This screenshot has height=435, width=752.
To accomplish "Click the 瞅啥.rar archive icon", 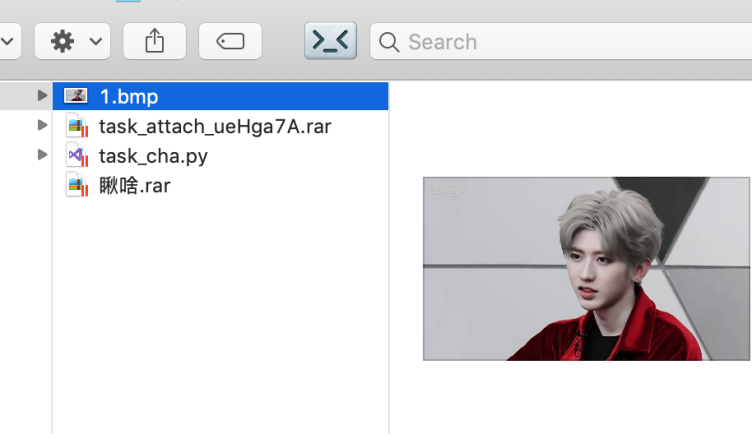I will (76, 185).
